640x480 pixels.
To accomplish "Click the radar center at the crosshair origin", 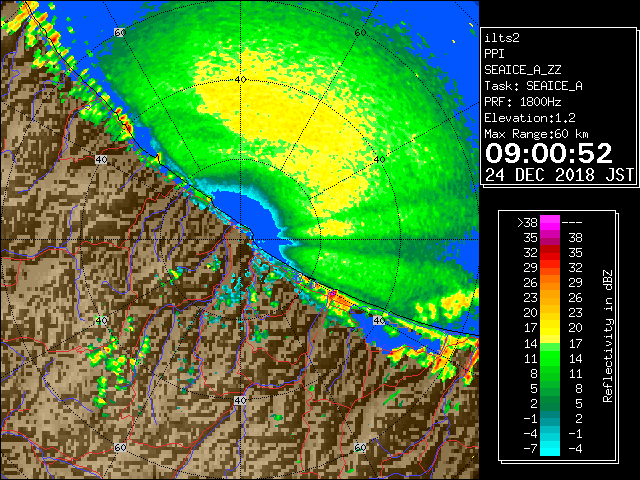I will 240,240.
